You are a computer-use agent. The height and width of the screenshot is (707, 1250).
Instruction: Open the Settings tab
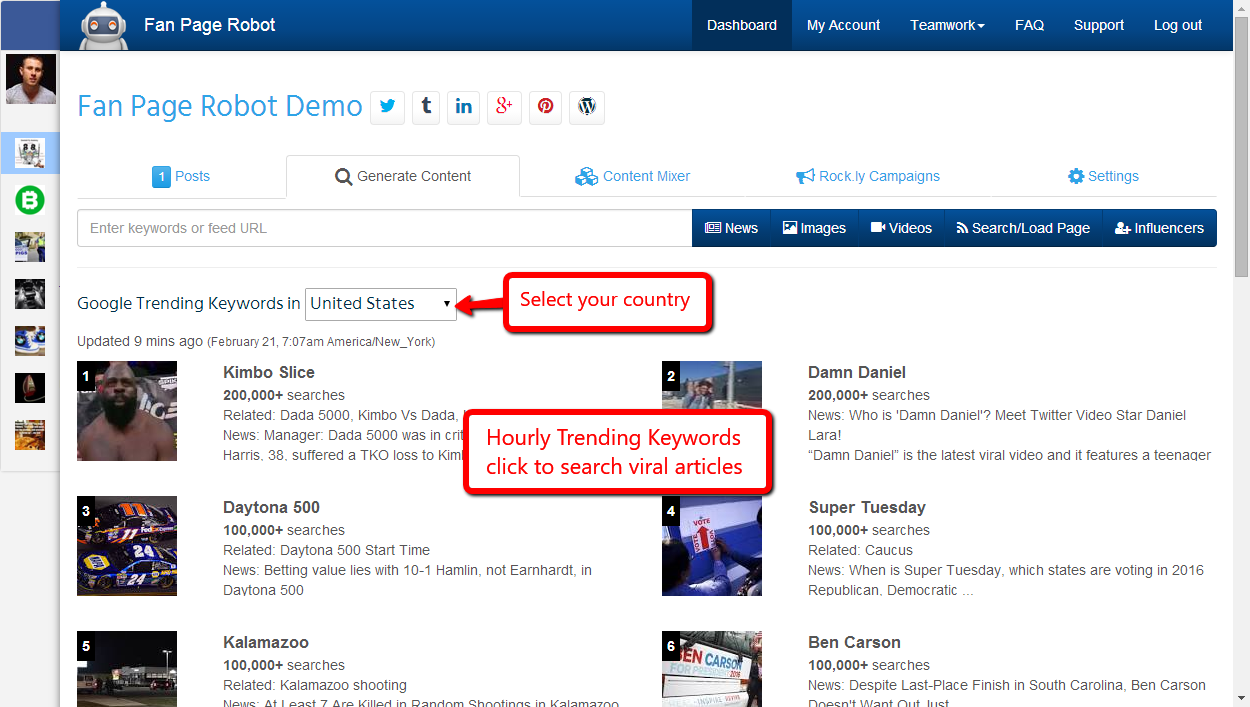(x=1103, y=176)
